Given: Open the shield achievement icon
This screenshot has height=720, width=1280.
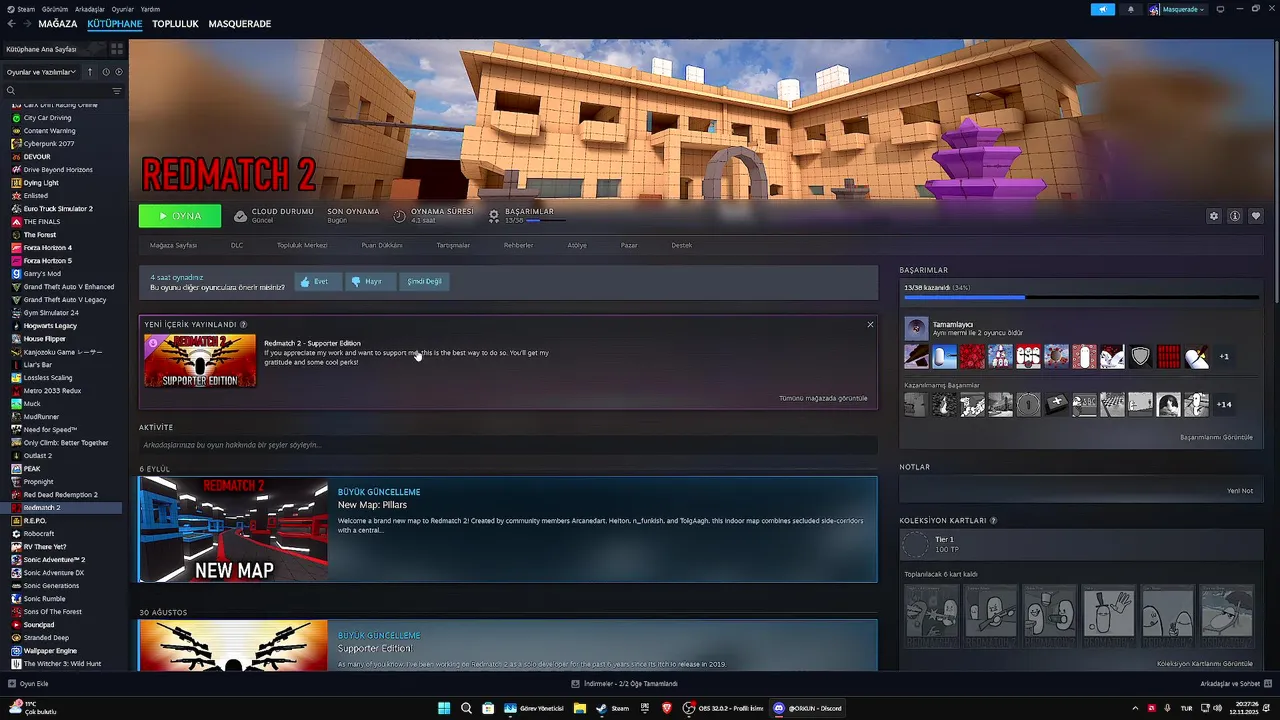Looking at the screenshot, I should coord(1140,356).
